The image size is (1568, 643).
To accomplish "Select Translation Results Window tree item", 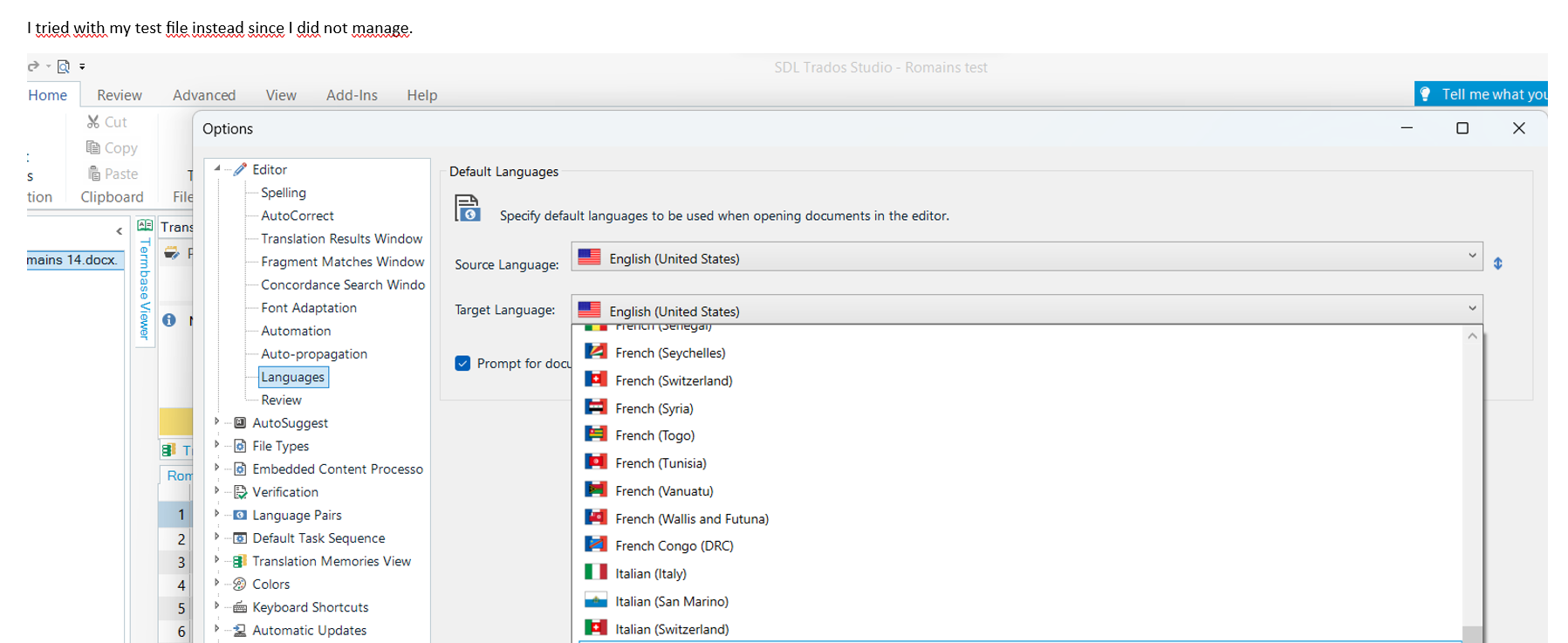I will (342, 239).
